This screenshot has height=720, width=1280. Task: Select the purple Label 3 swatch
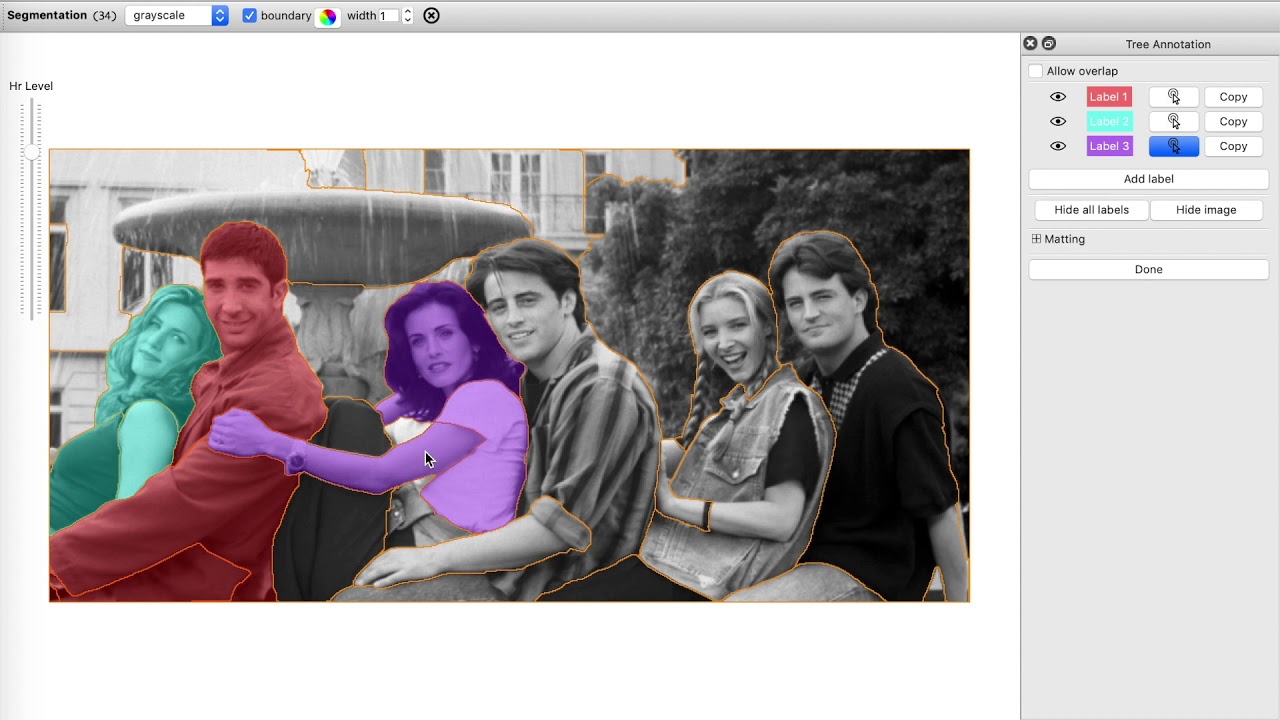[x=1109, y=146]
